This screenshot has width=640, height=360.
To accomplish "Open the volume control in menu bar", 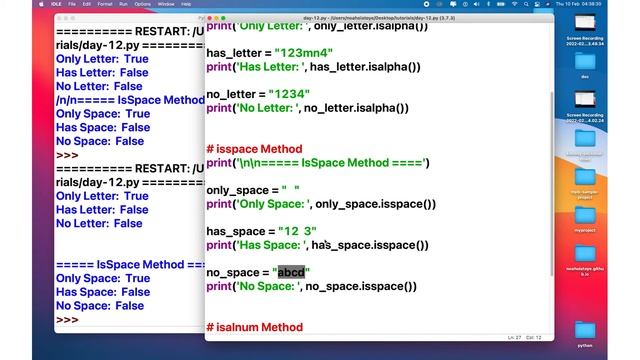I will click(476, 4).
